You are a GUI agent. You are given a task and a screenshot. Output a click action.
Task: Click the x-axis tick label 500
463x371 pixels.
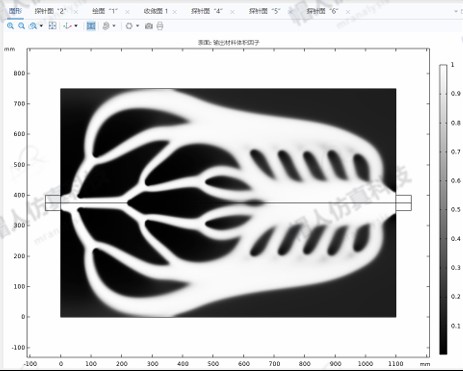click(x=213, y=364)
